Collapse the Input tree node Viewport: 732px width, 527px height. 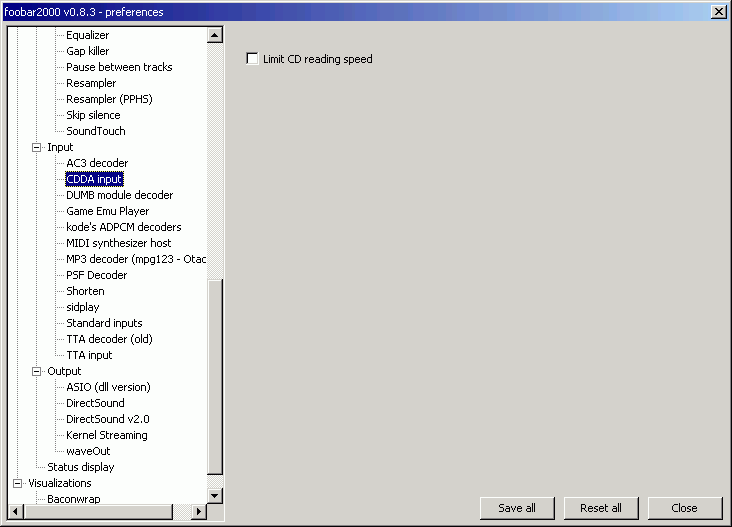(x=36, y=148)
